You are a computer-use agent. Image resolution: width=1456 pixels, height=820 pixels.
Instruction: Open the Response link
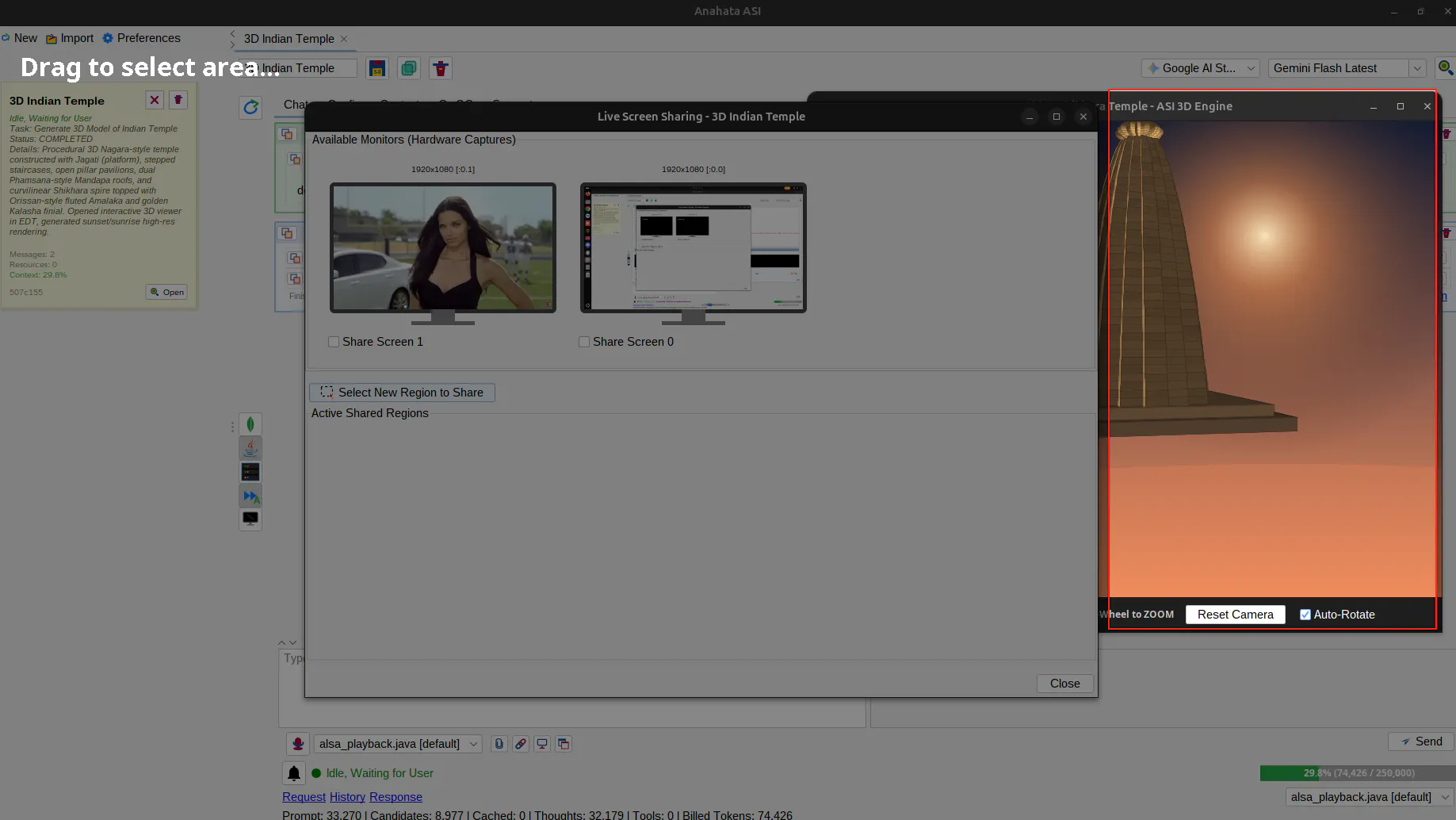[396, 797]
